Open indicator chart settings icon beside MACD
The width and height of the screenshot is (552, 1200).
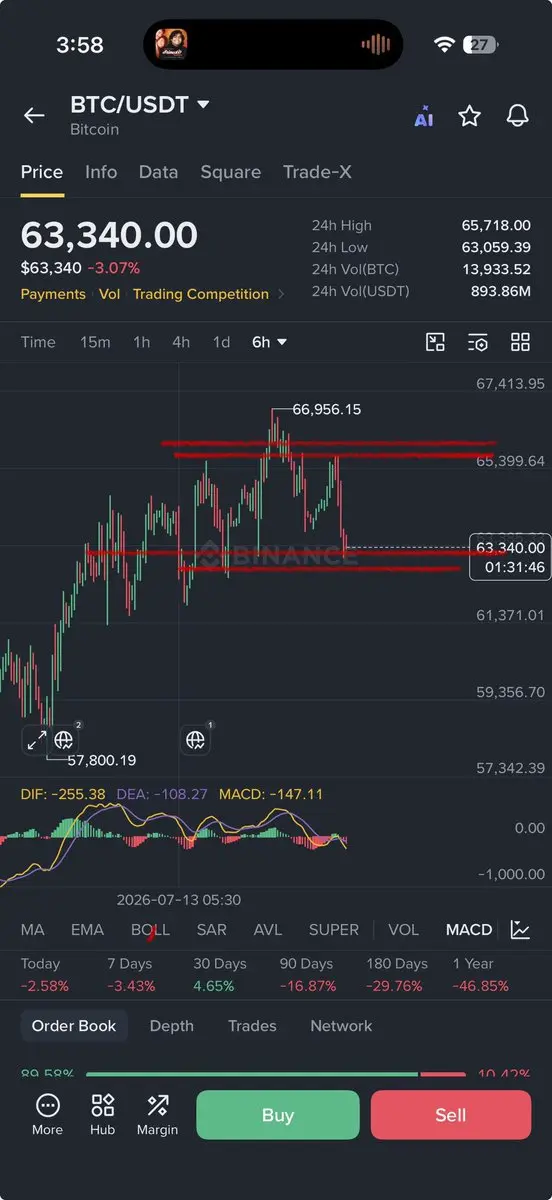[520, 929]
